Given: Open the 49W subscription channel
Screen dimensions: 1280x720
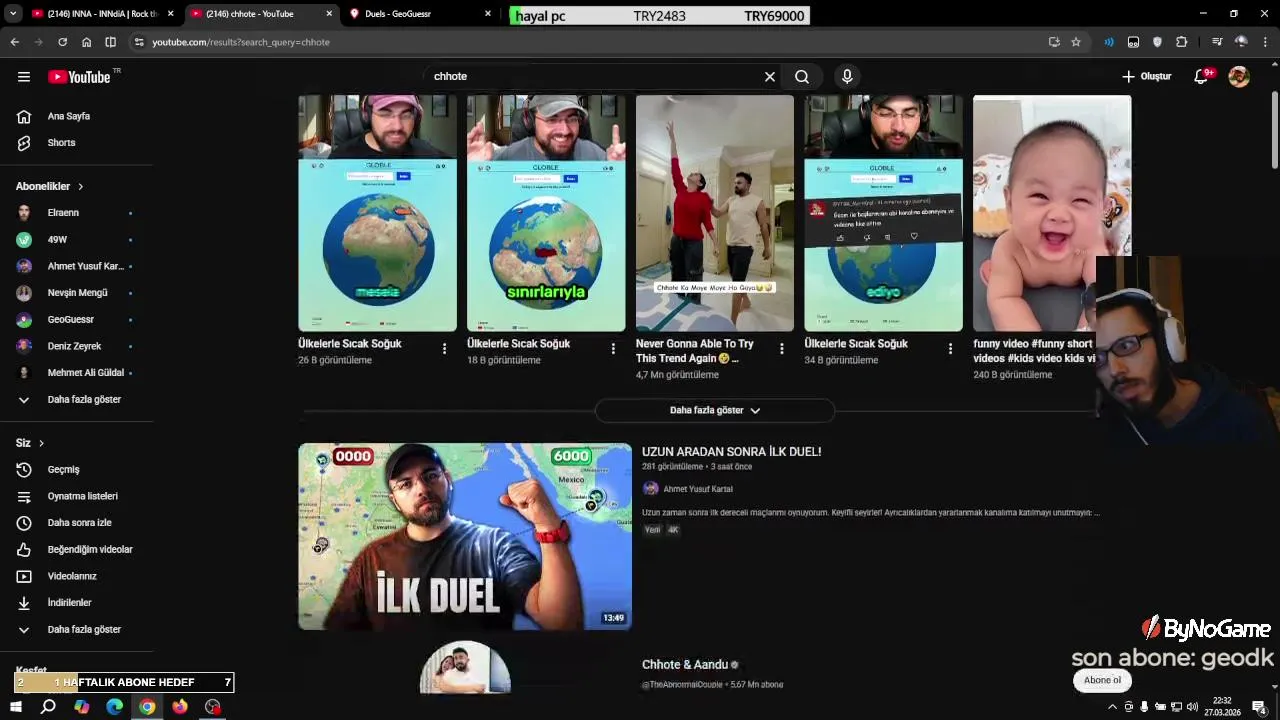Looking at the screenshot, I should point(57,240).
